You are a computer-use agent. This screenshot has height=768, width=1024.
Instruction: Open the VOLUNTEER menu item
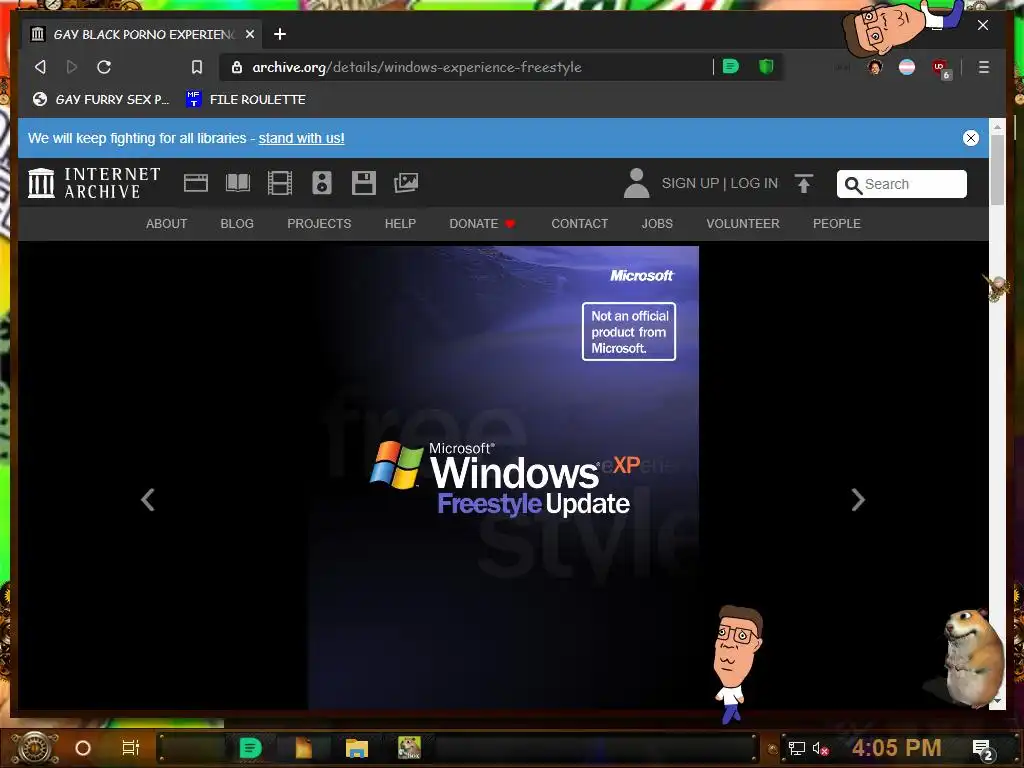click(x=743, y=224)
